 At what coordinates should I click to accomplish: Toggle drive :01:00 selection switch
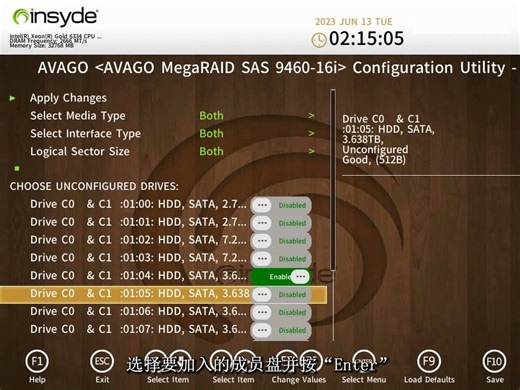(x=281, y=205)
